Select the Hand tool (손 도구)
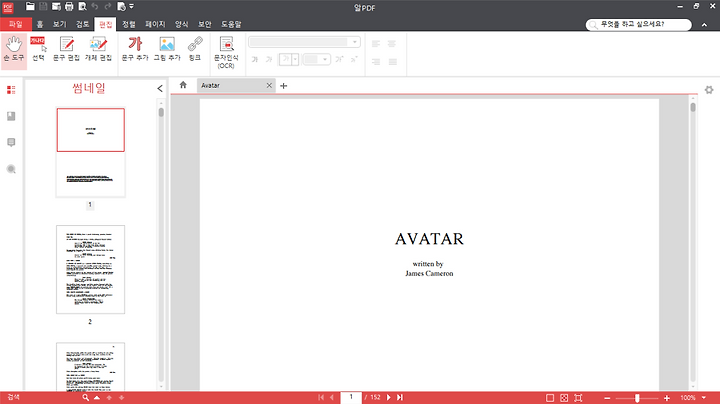The image size is (720, 404). 14,49
